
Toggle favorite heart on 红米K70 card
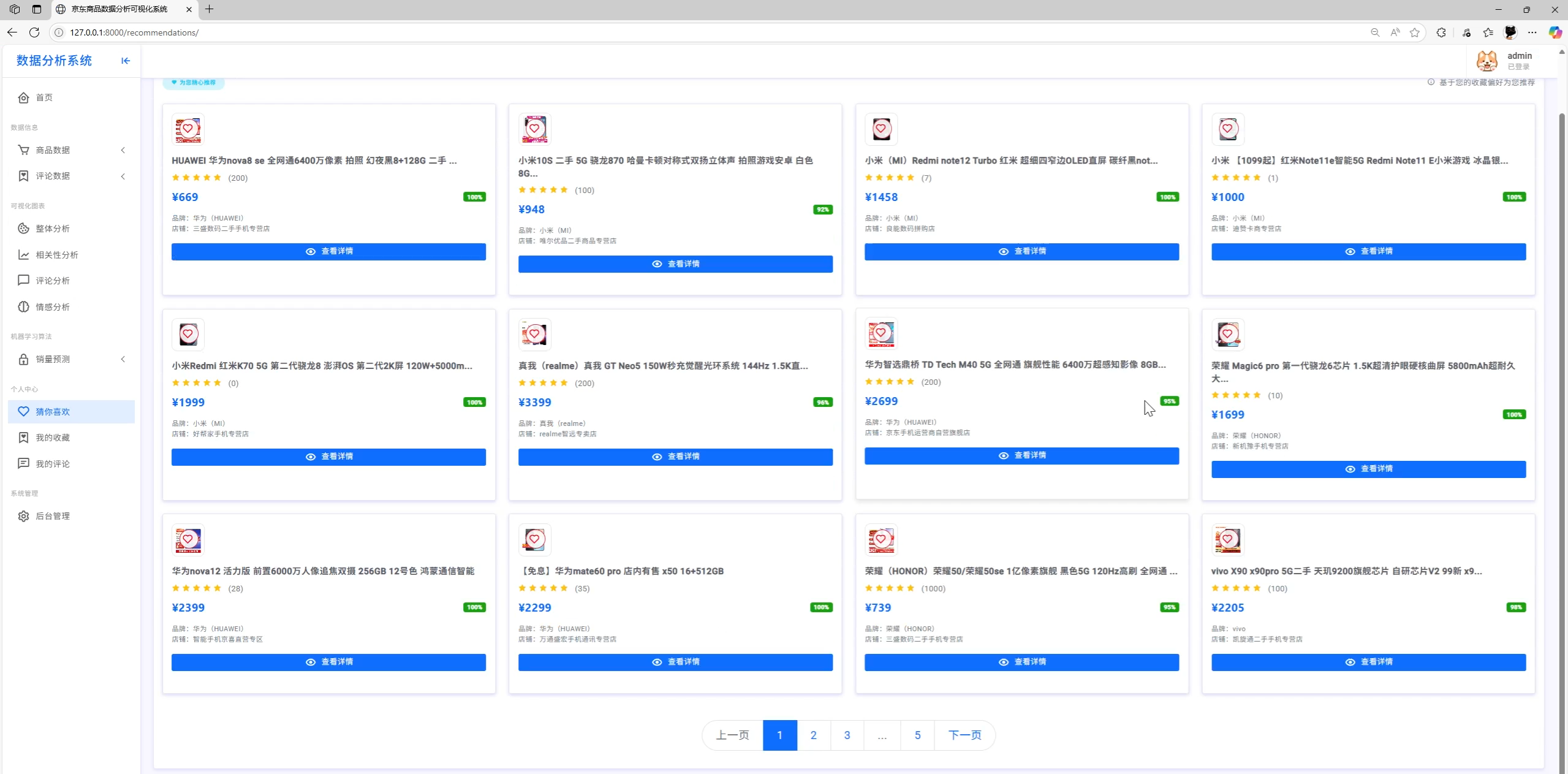(188, 334)
